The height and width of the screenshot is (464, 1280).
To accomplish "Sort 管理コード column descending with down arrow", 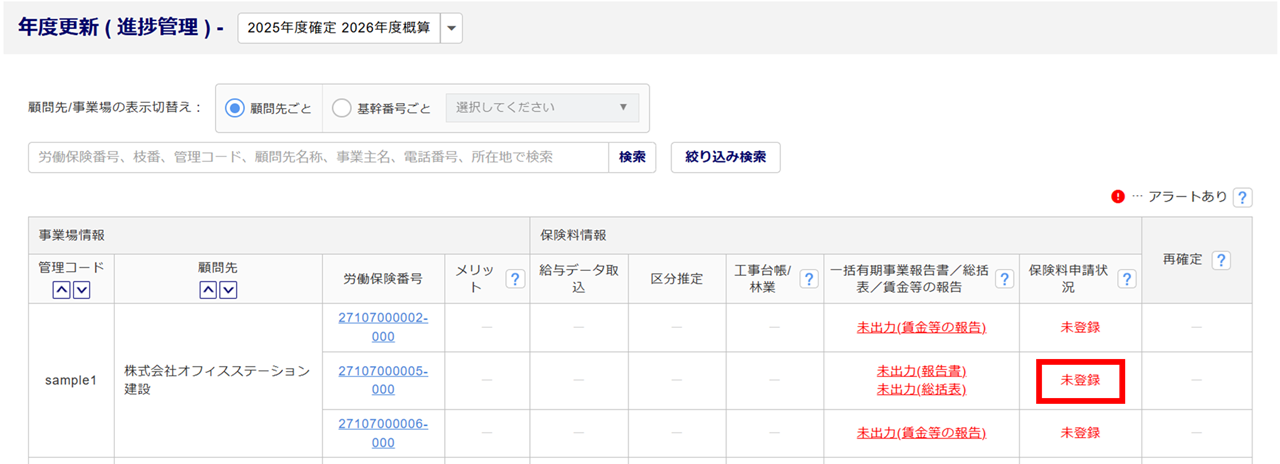I will tap(82, 289).
